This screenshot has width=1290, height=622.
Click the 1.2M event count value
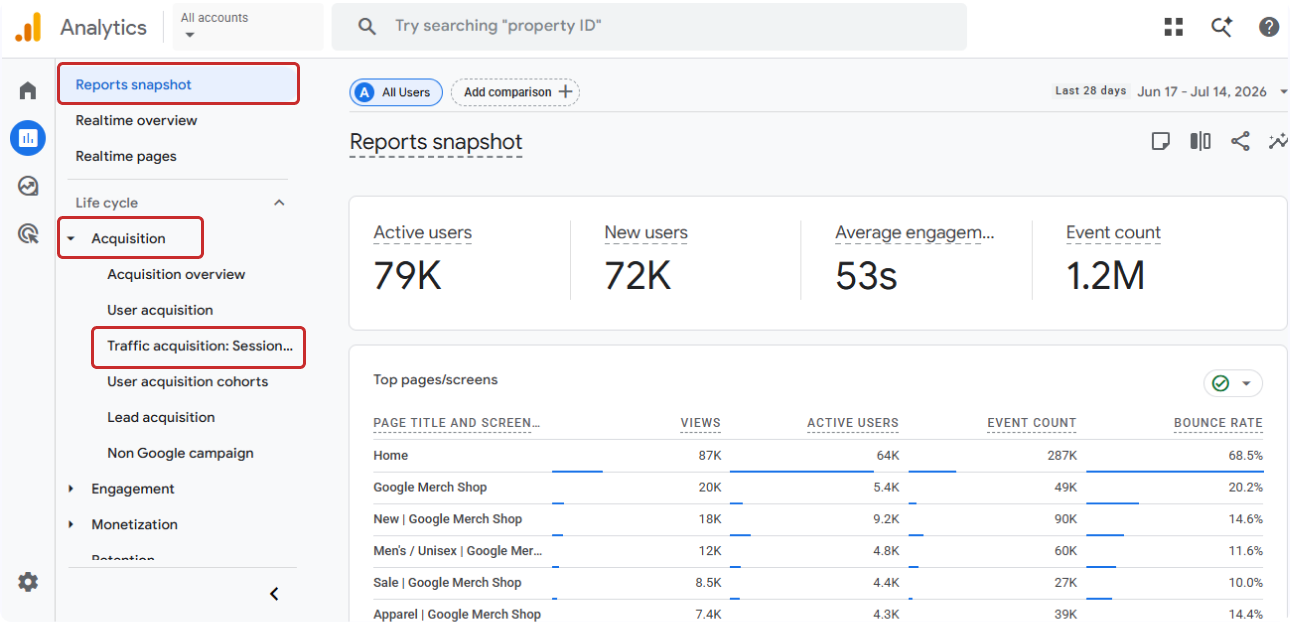coord(1105,275)
